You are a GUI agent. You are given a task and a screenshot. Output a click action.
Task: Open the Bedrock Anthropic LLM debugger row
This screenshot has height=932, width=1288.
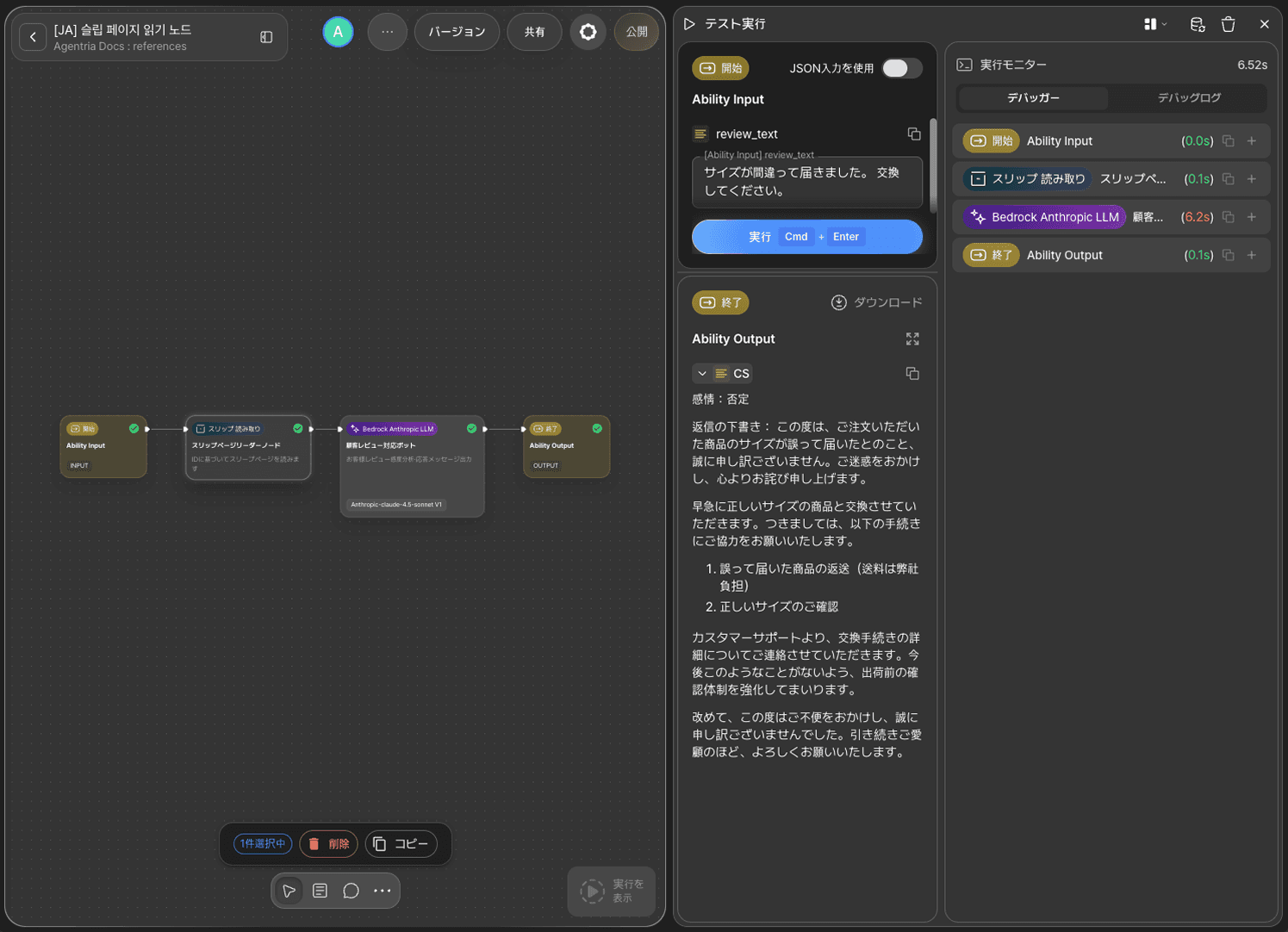1111,217
